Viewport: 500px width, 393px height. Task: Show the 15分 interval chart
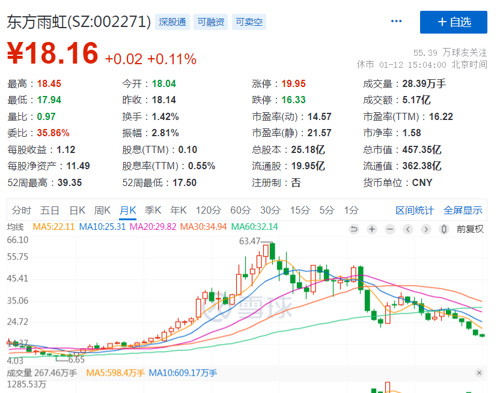(x=300, y=210)
